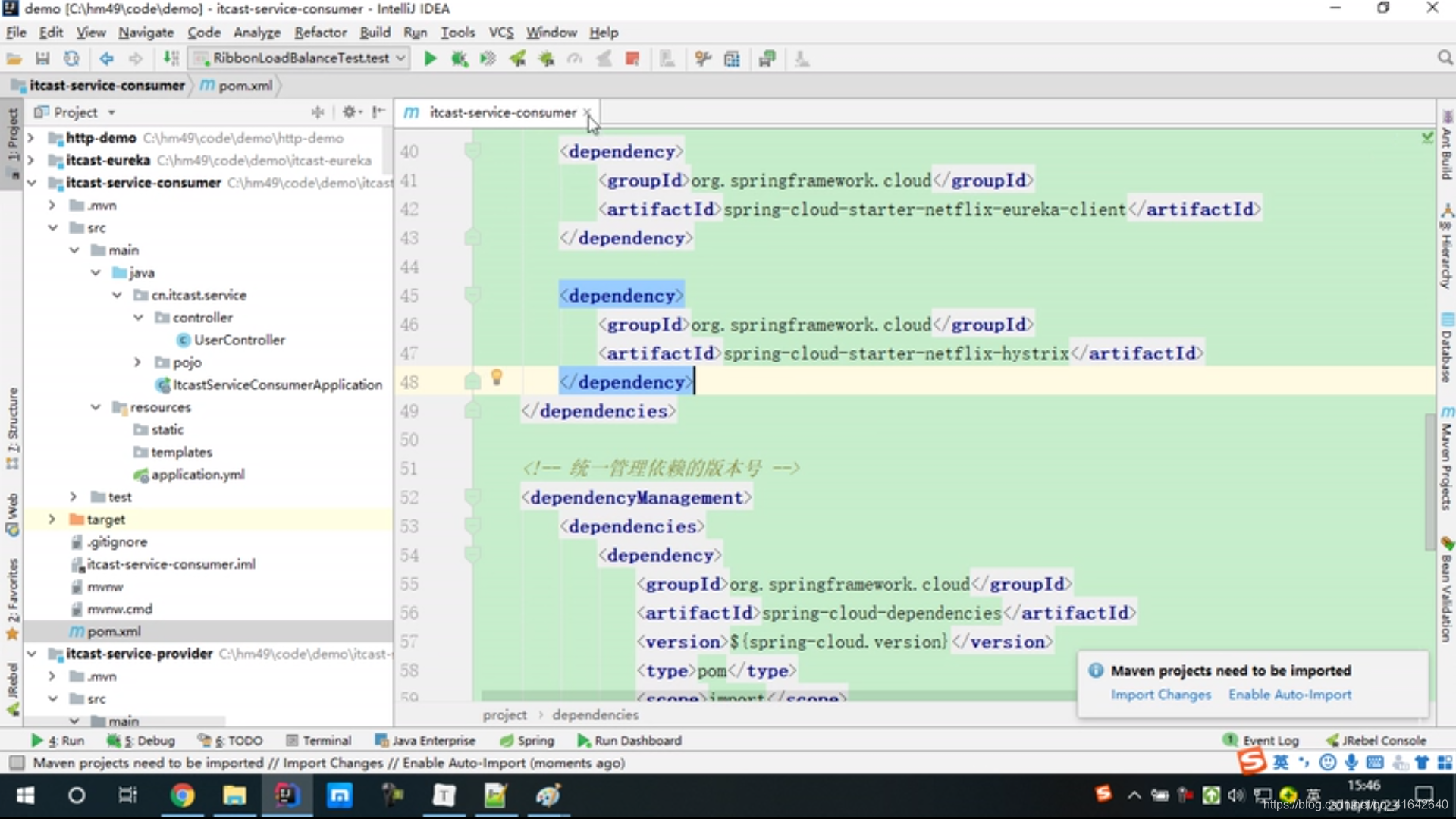
Task: Click the green Run button in toolbar
Action: [x=430, y=58]
